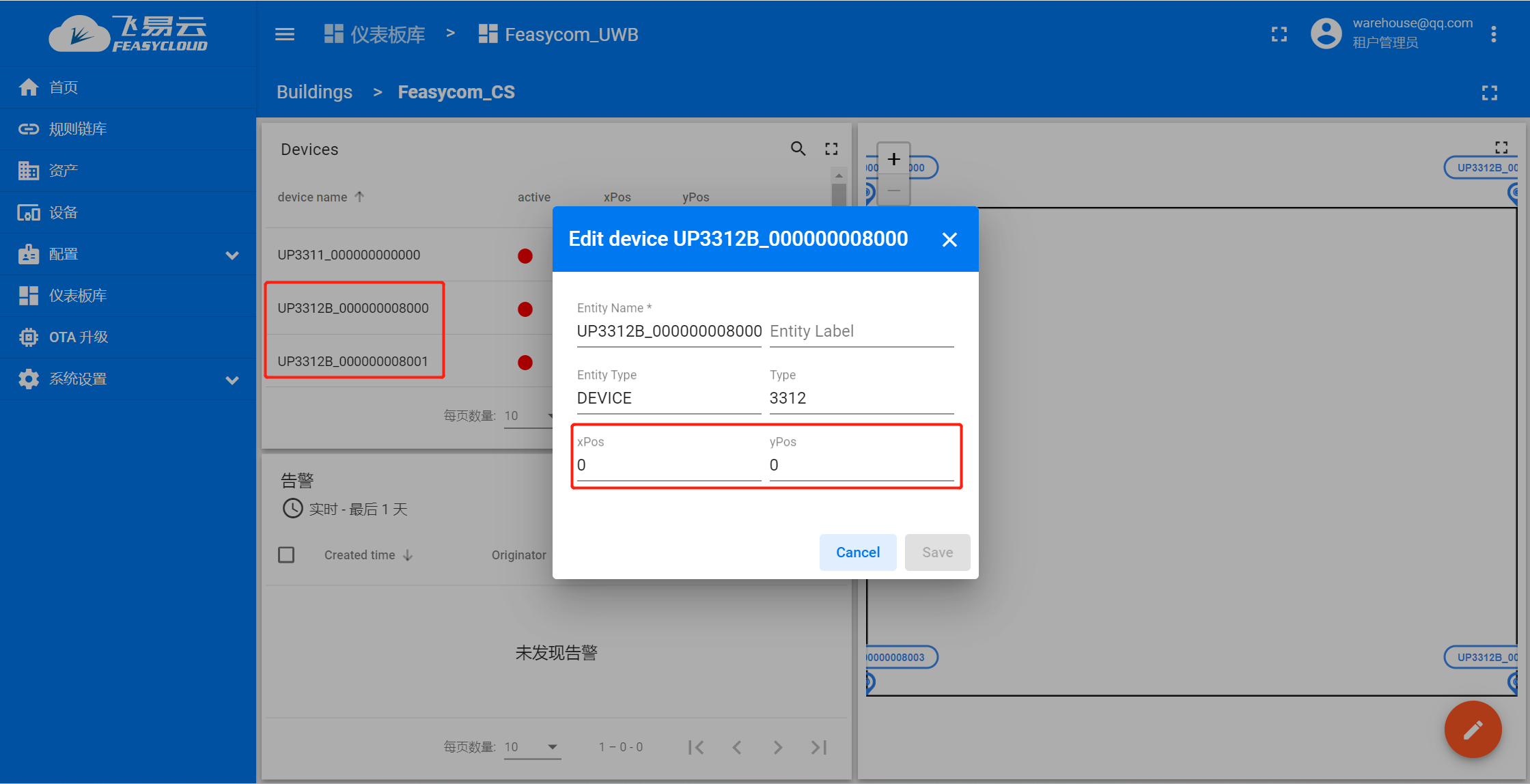Click the search icon in Devices panel
This screenshot has height=784, width=1530.
[798, 149]
